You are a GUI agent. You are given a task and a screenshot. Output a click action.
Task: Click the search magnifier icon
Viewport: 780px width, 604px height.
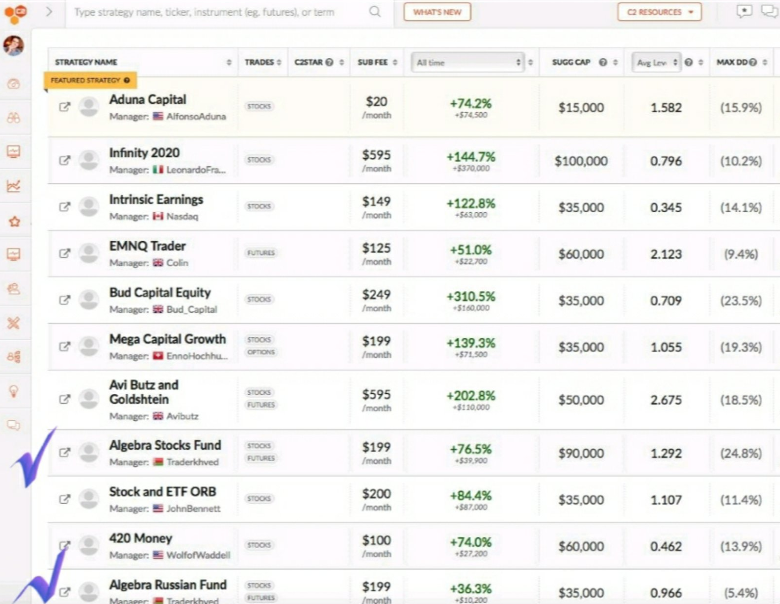(375, 11)
